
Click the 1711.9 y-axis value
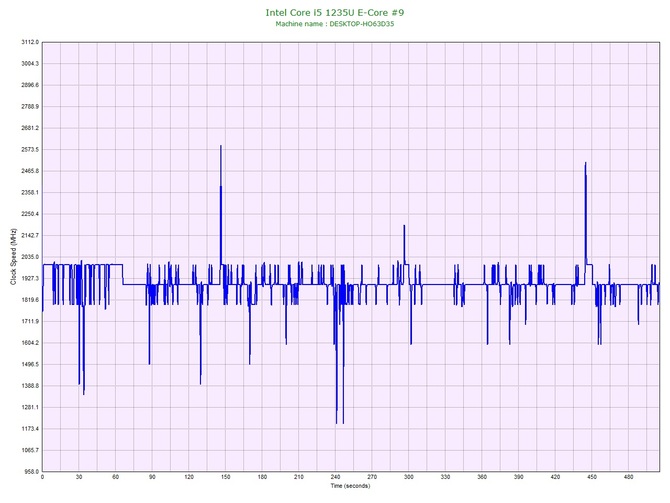point(30,321)
